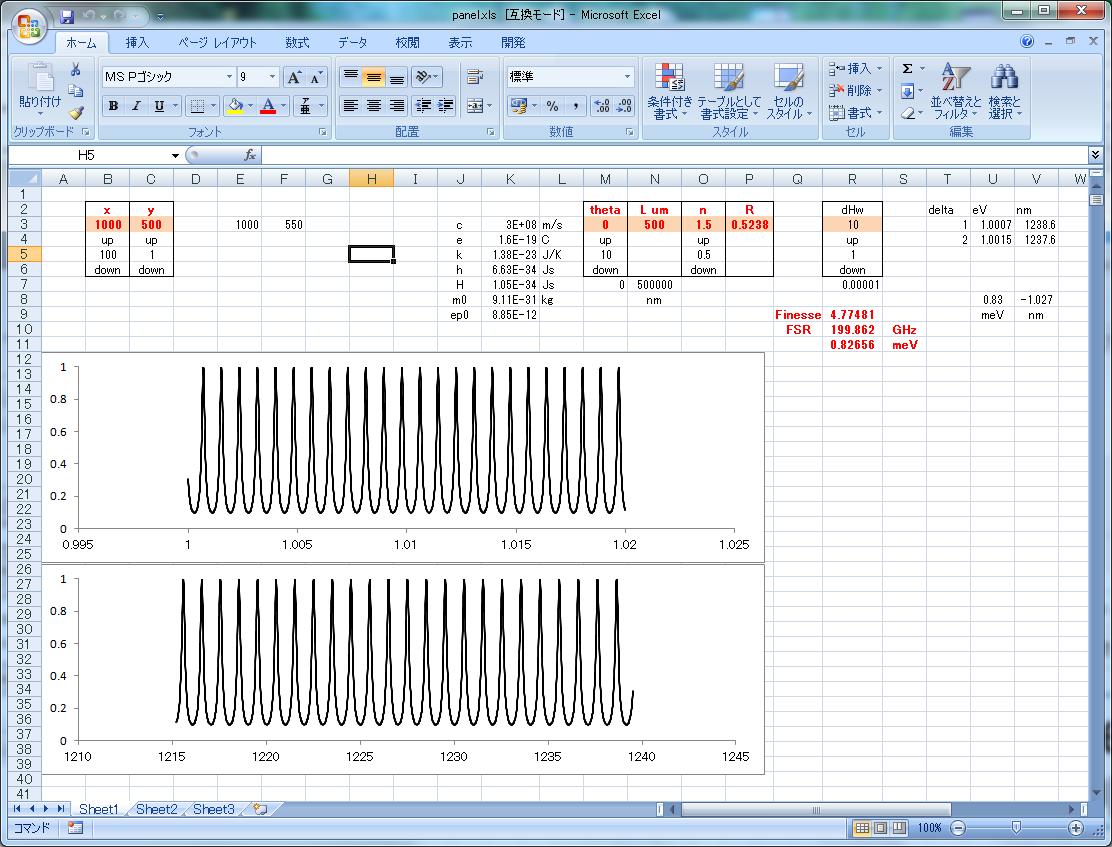Open the Sheet2 worksheet tab
1112x847 pixels.
pyautogui.click(x=156, y=809)
